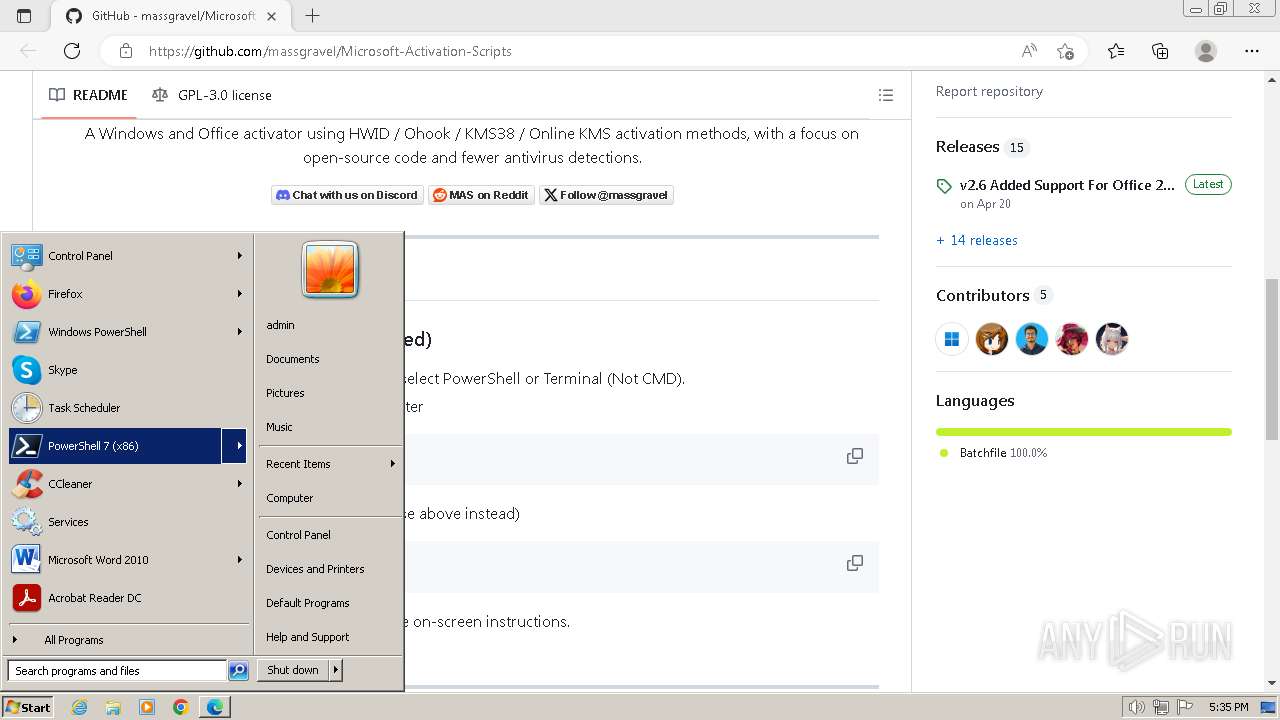The image size is (1280, 720).
Task: Open MAS on Reddit badge
Action: (481, 195)
